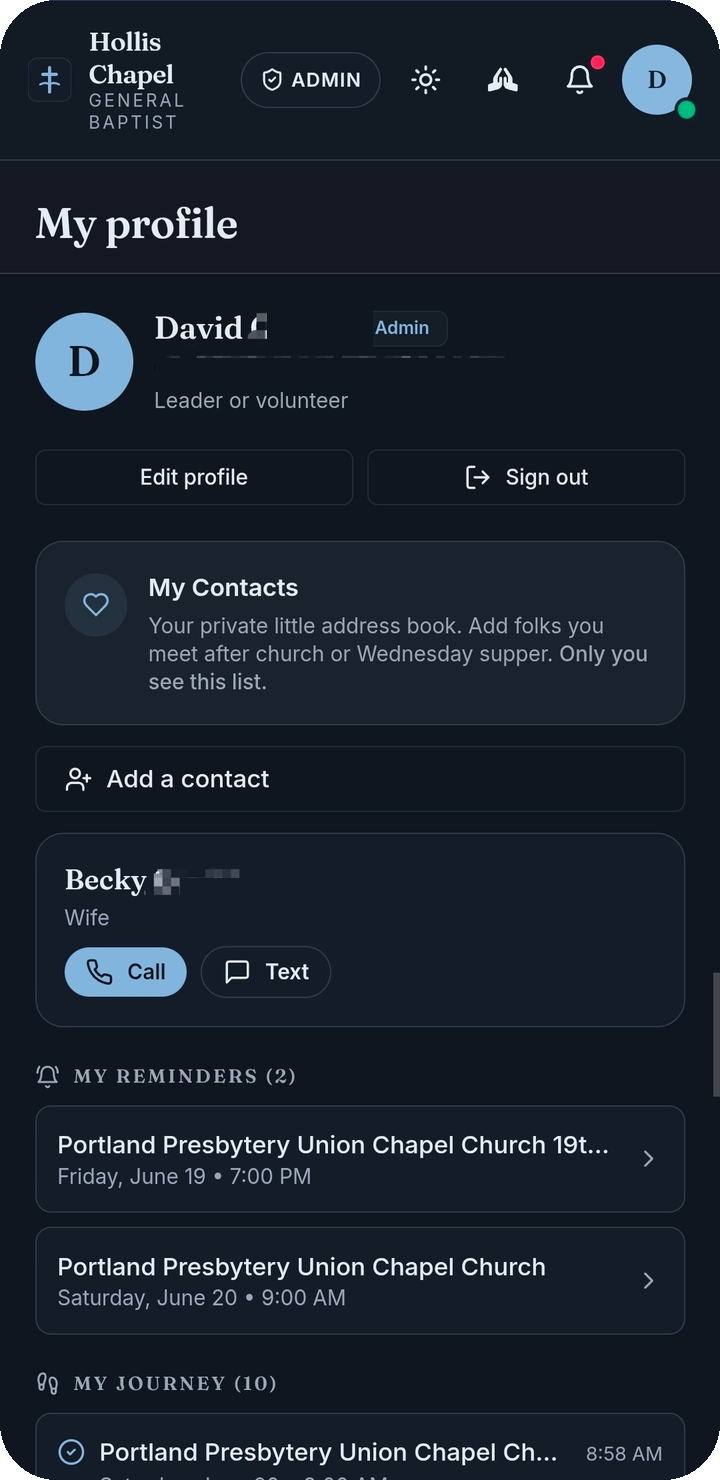Sign out of the account
The width and height of the screenshot is (720, 1480).
[526, 477]
